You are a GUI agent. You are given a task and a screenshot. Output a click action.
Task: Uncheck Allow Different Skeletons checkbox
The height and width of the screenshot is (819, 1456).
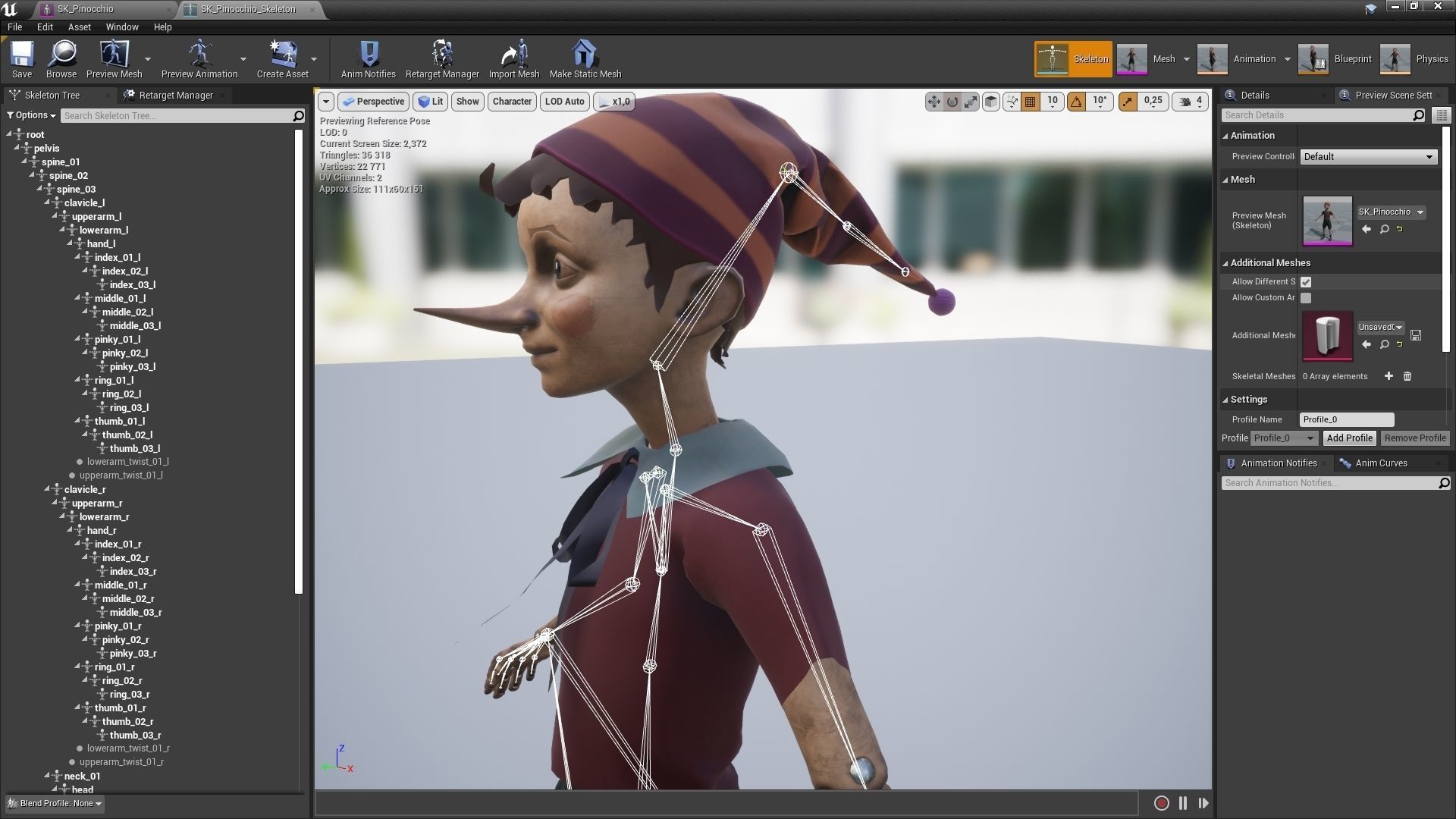(1306, 282)
